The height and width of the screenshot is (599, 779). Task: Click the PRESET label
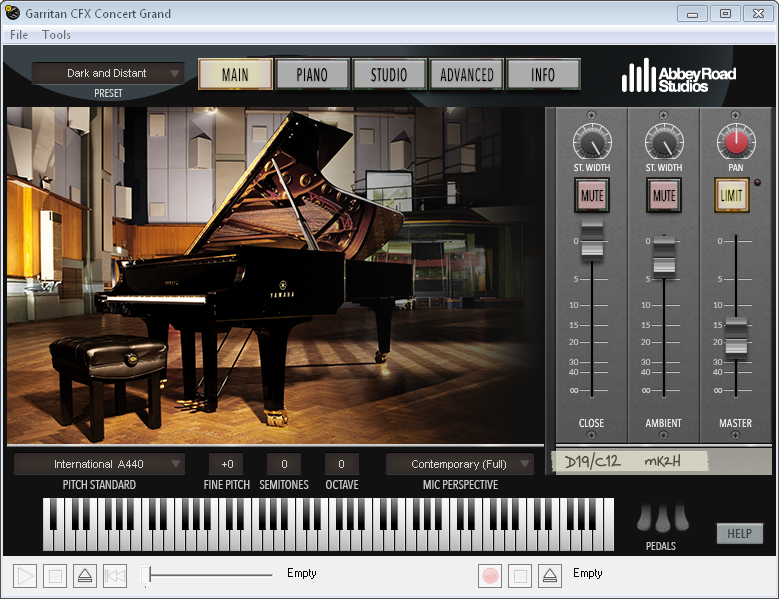[x=108, y=93]
